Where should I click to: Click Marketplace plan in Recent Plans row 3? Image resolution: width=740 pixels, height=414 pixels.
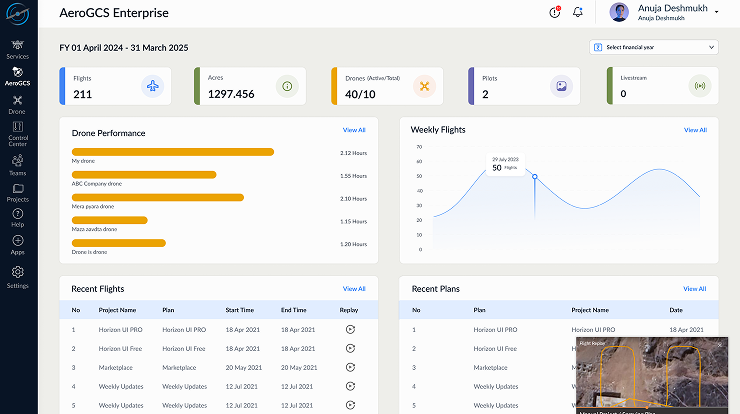490,367
